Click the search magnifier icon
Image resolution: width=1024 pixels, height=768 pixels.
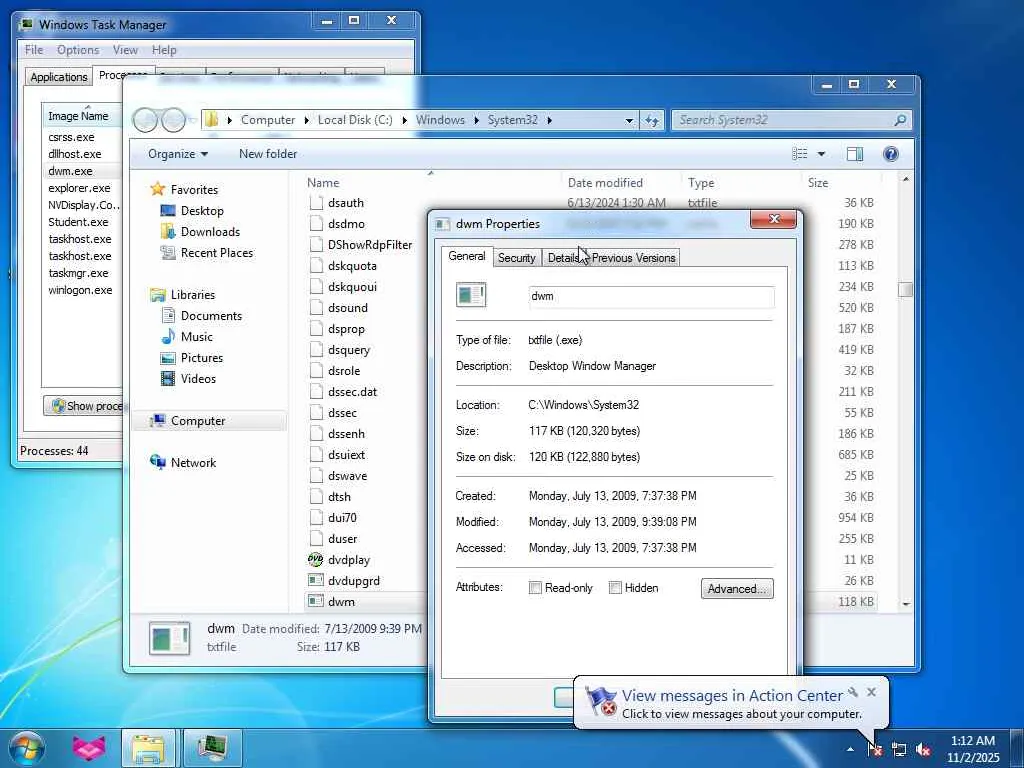tap(900, 120)
